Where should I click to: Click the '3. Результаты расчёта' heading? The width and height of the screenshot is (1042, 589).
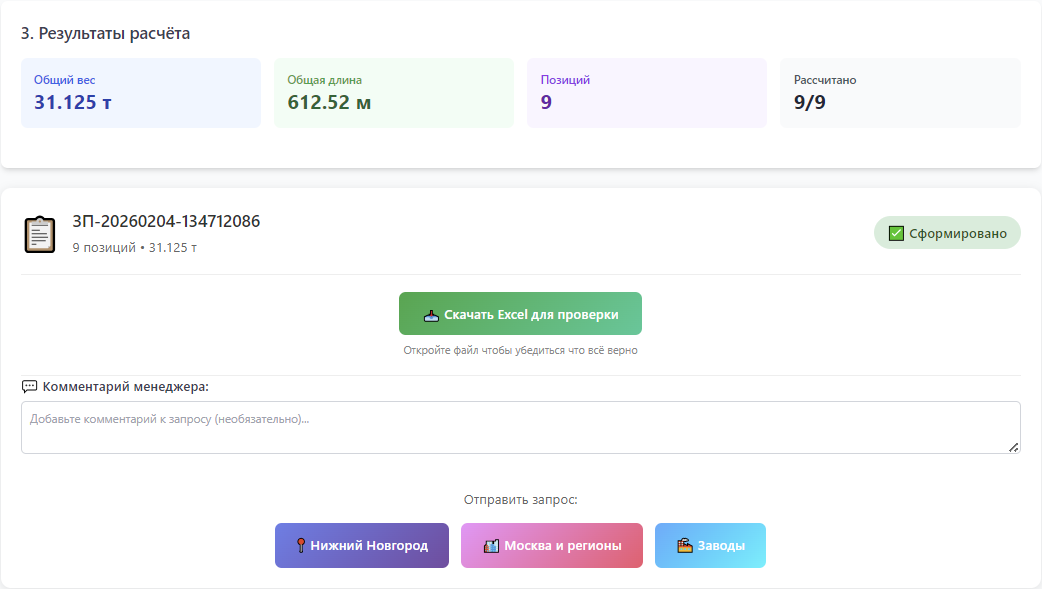coord(106,33)
